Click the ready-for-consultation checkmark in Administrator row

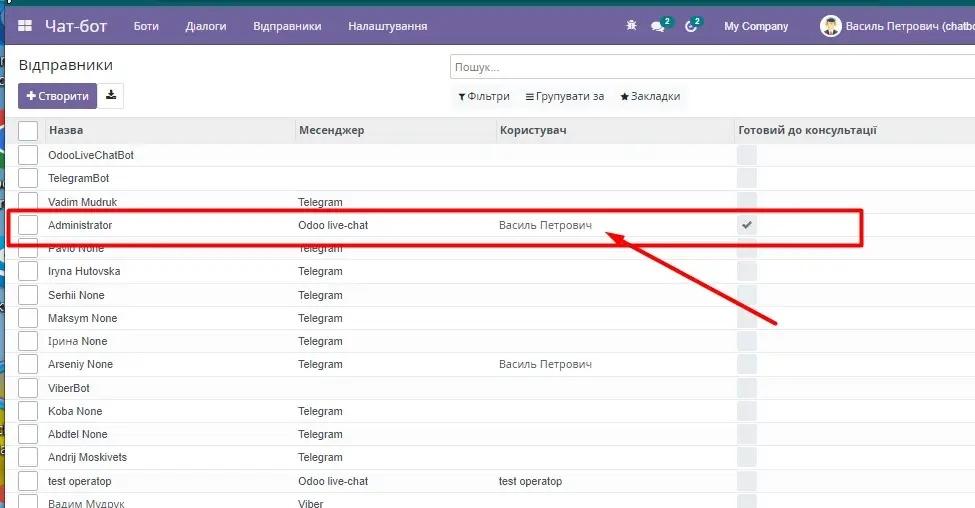747,225
